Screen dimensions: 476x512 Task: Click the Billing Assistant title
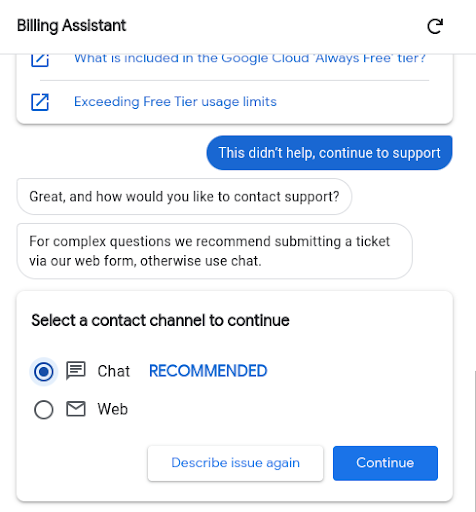point(72,26)
